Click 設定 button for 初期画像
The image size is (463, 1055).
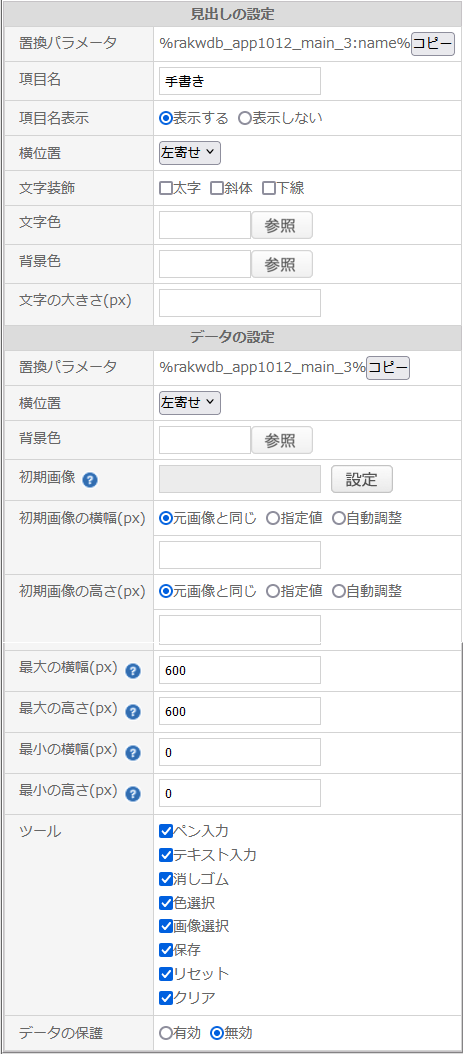click(x=362, y=480)
